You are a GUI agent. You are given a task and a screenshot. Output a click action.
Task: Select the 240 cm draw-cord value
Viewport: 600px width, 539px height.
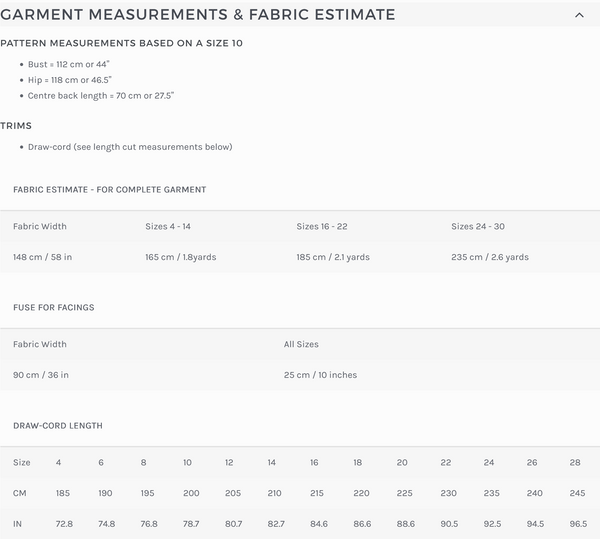point(535,493)
